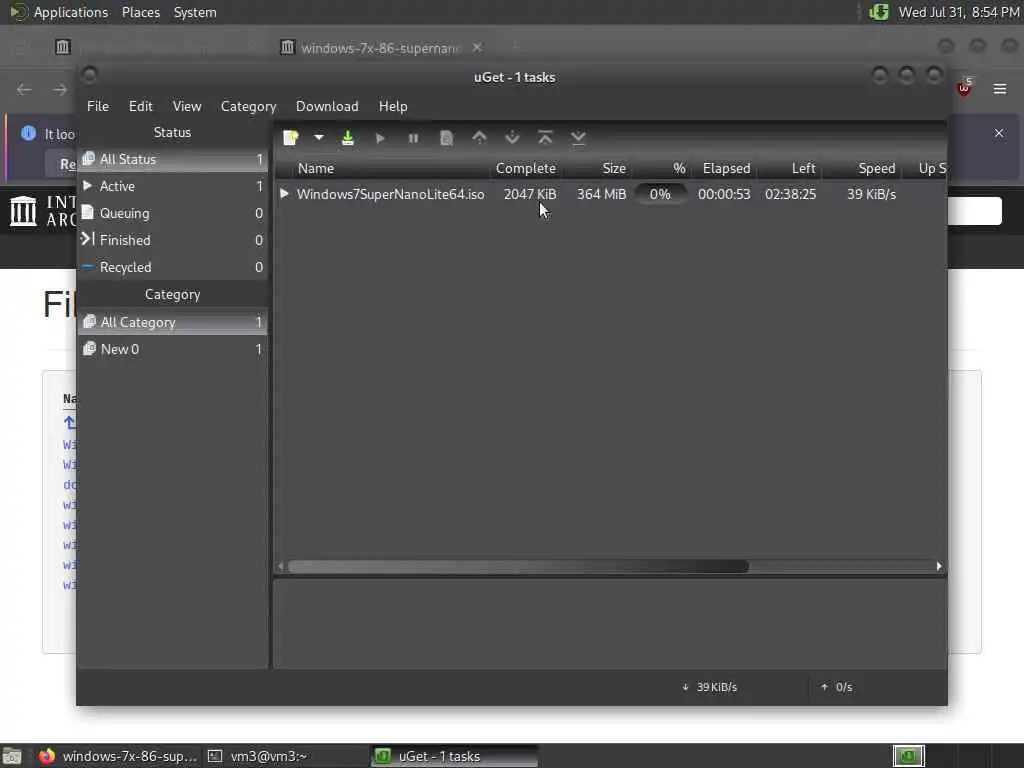1024x768 pixels.
Task: Click the 02:38:25 time left value
Action: click(790, 194)
